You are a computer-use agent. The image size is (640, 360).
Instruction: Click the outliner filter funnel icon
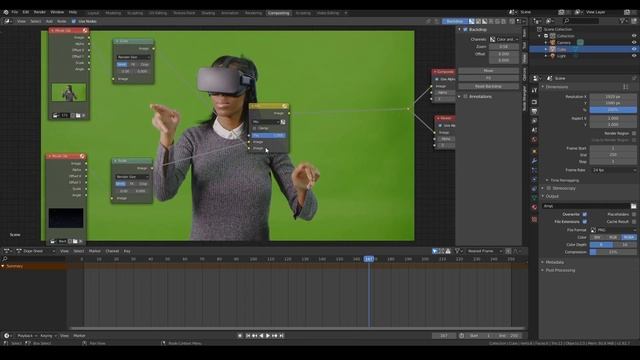622,20
